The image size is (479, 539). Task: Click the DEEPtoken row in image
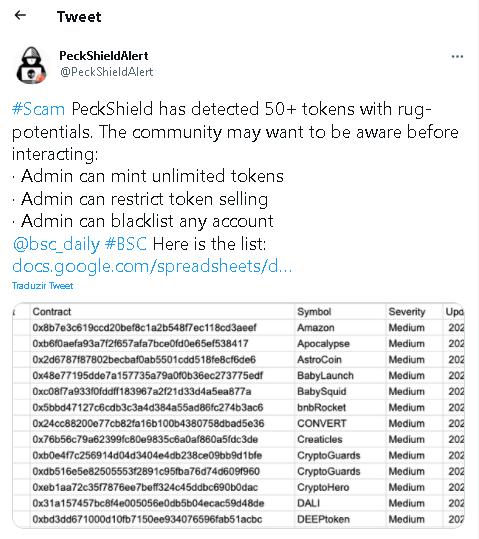(238, 519)
